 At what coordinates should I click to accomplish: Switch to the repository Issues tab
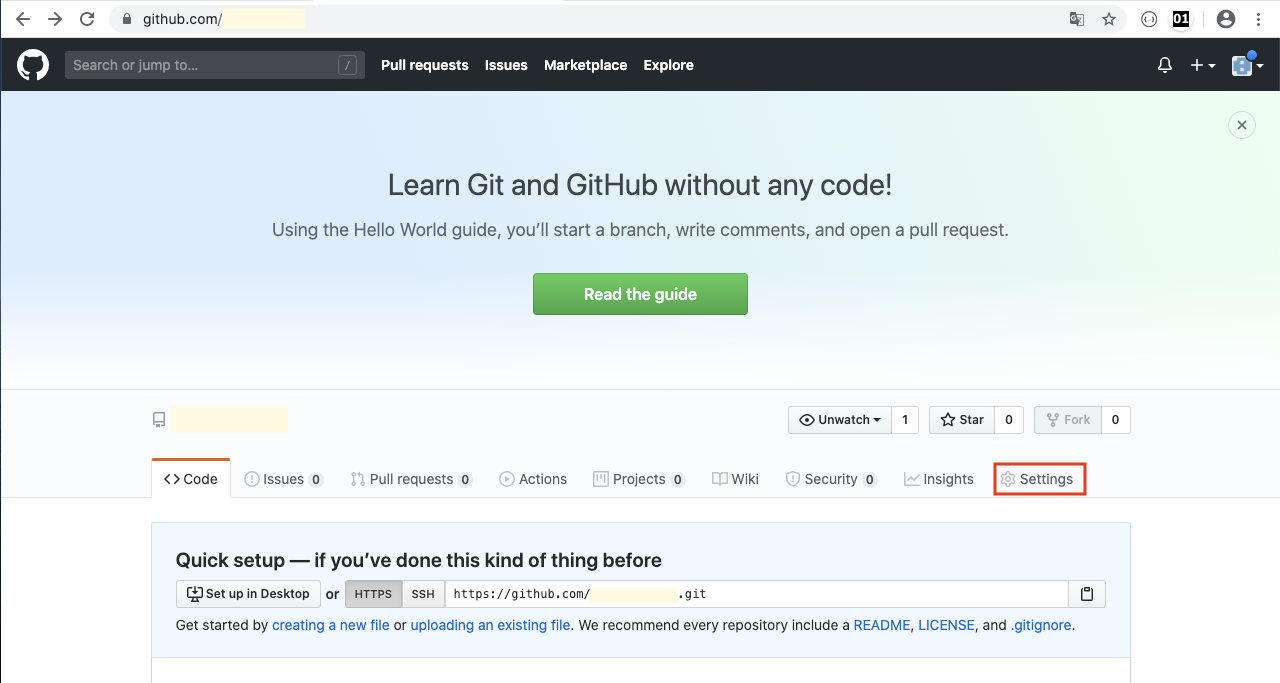284,479
